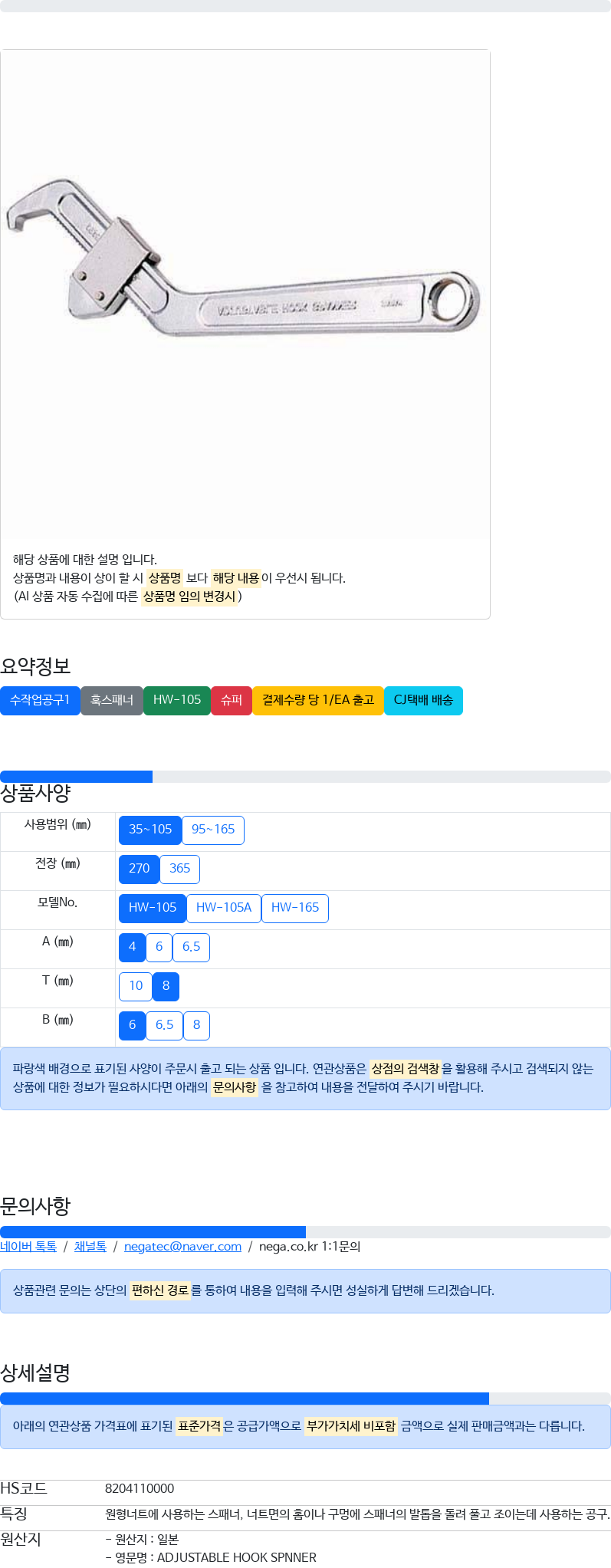The width and height of the screenshot is (611, 1568).
Task: Choose the 365 overall length option
Action: 180,869
